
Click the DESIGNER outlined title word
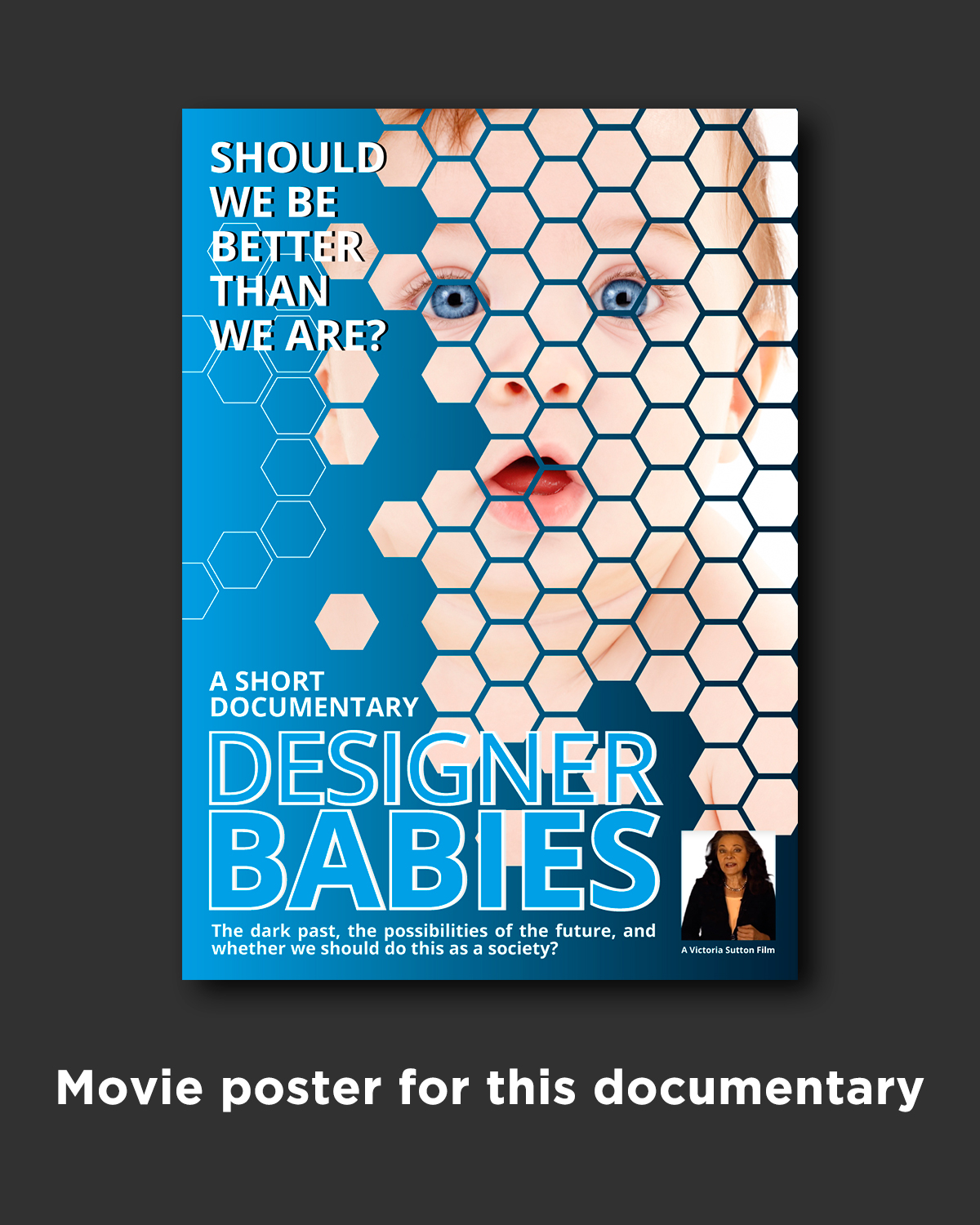[434, 769]
